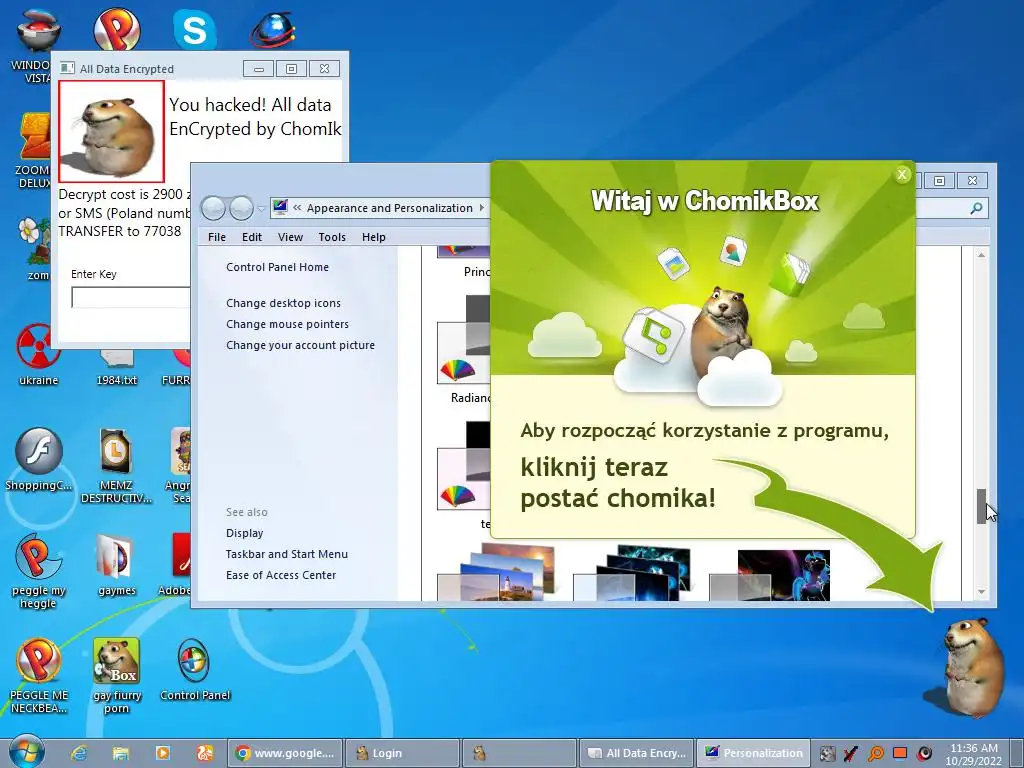Switch to the Login taskbar button

click(x=402, y=753)
